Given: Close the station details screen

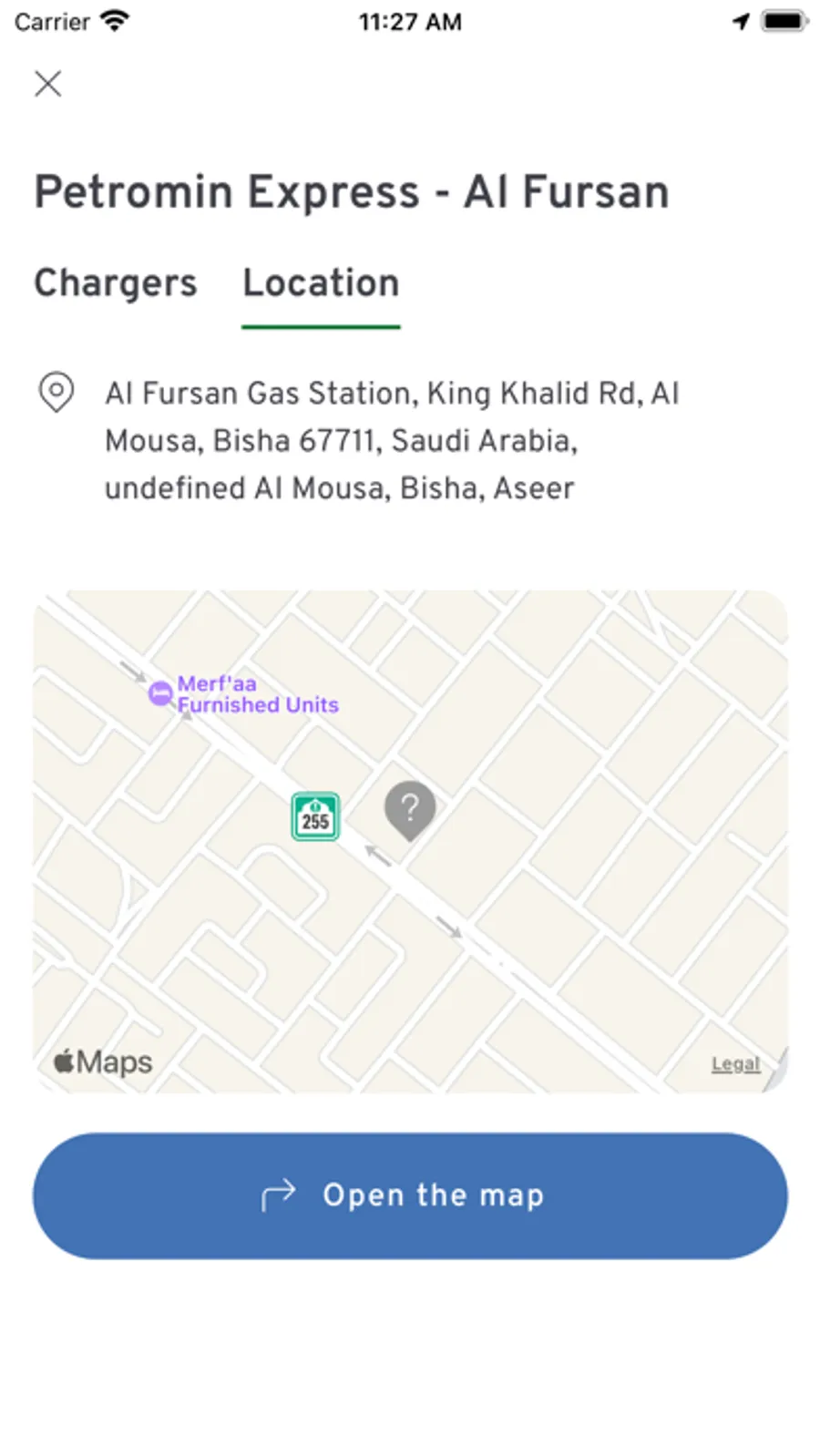Looking at the screenshot, I should [x=48, y=84].
